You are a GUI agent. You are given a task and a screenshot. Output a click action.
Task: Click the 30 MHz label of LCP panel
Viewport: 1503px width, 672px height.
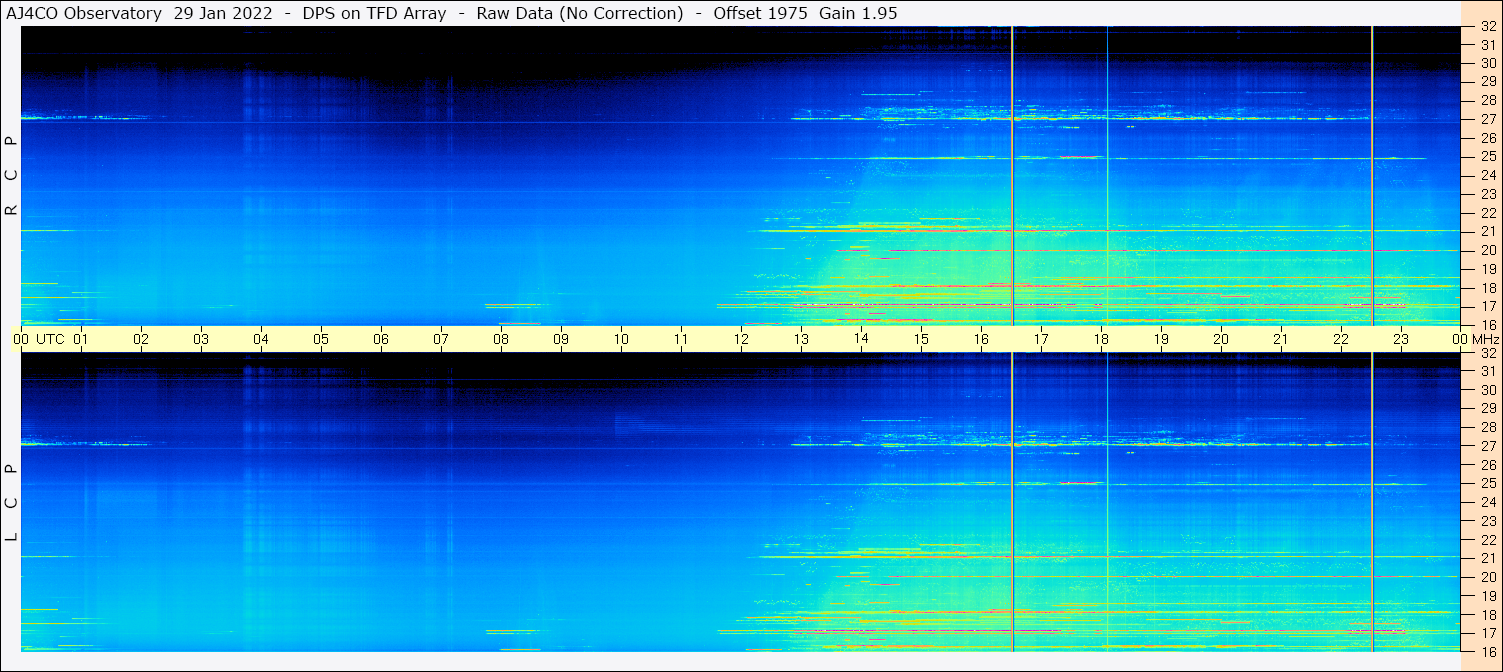pos(1488,390)
